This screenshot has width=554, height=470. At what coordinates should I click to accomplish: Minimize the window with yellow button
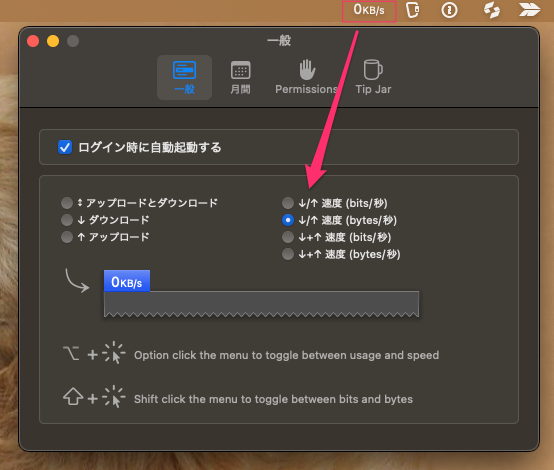[x=53, y=41]
